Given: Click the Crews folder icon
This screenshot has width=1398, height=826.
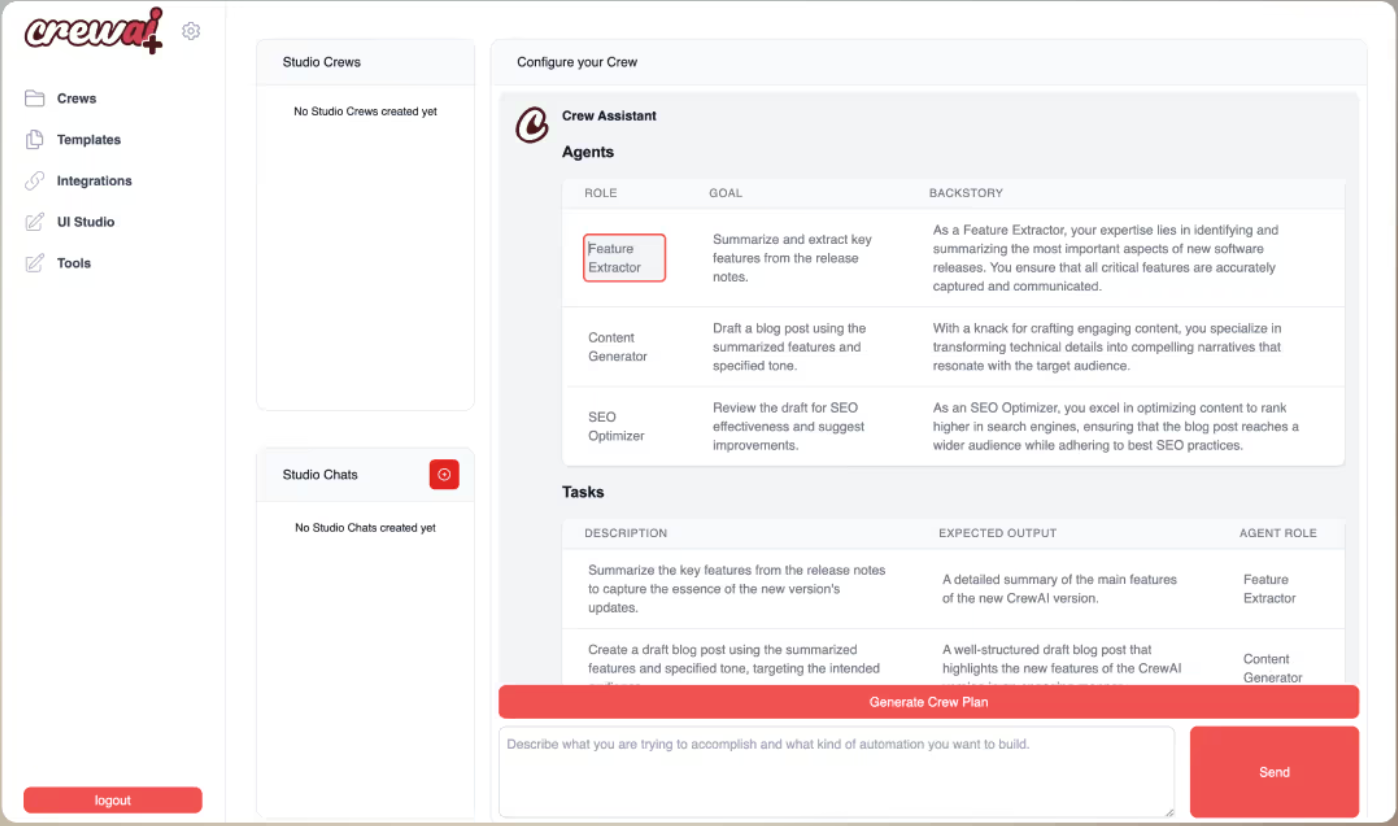Looking at the screenshot, I should point(35,98).
